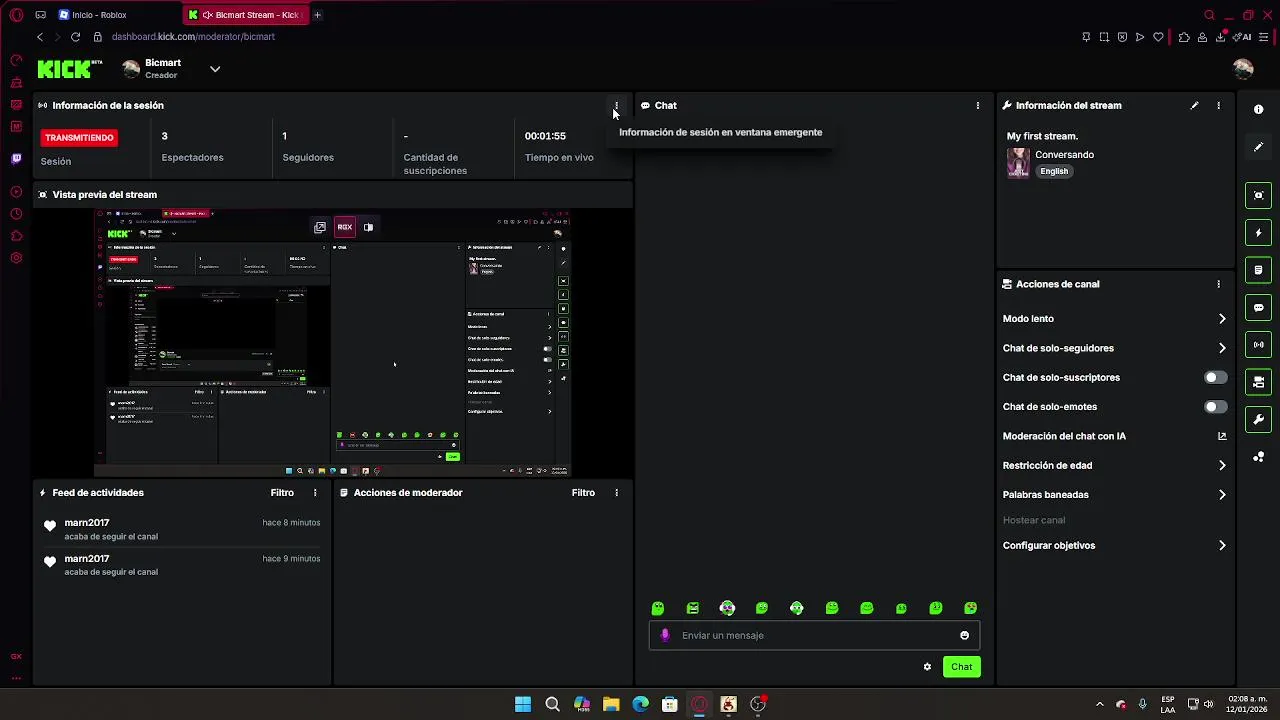The image size is (1280, 720).
Task: Open emoji picker in message box
Action: (x=964, y=635)
